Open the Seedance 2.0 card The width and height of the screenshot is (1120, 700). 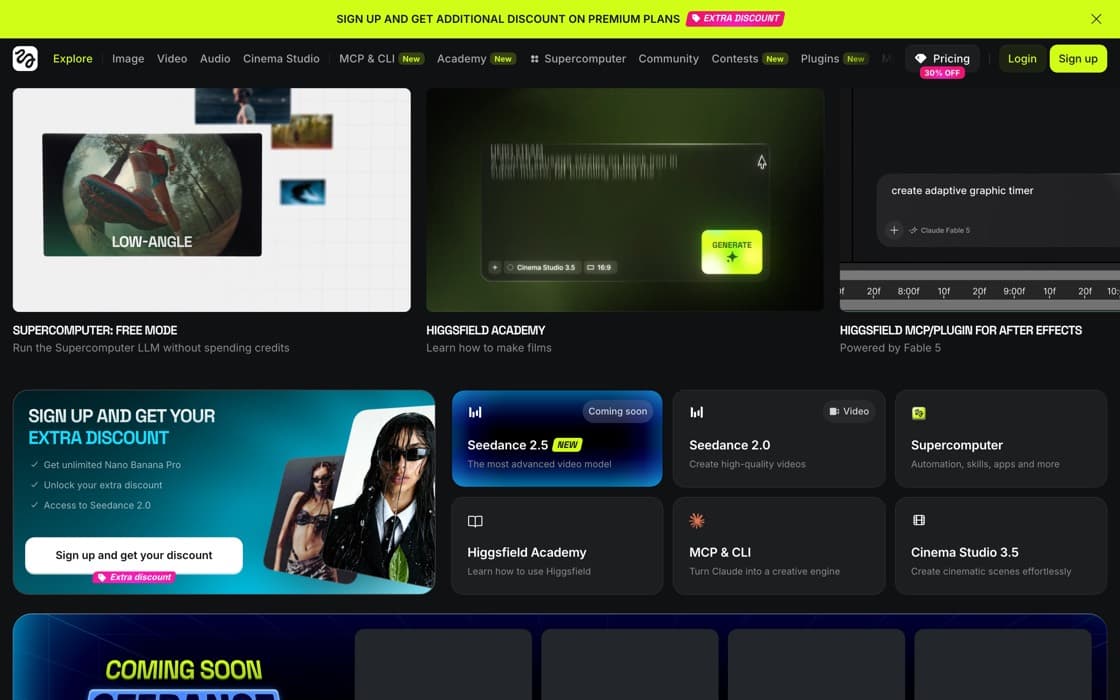[x=779, y=439]
